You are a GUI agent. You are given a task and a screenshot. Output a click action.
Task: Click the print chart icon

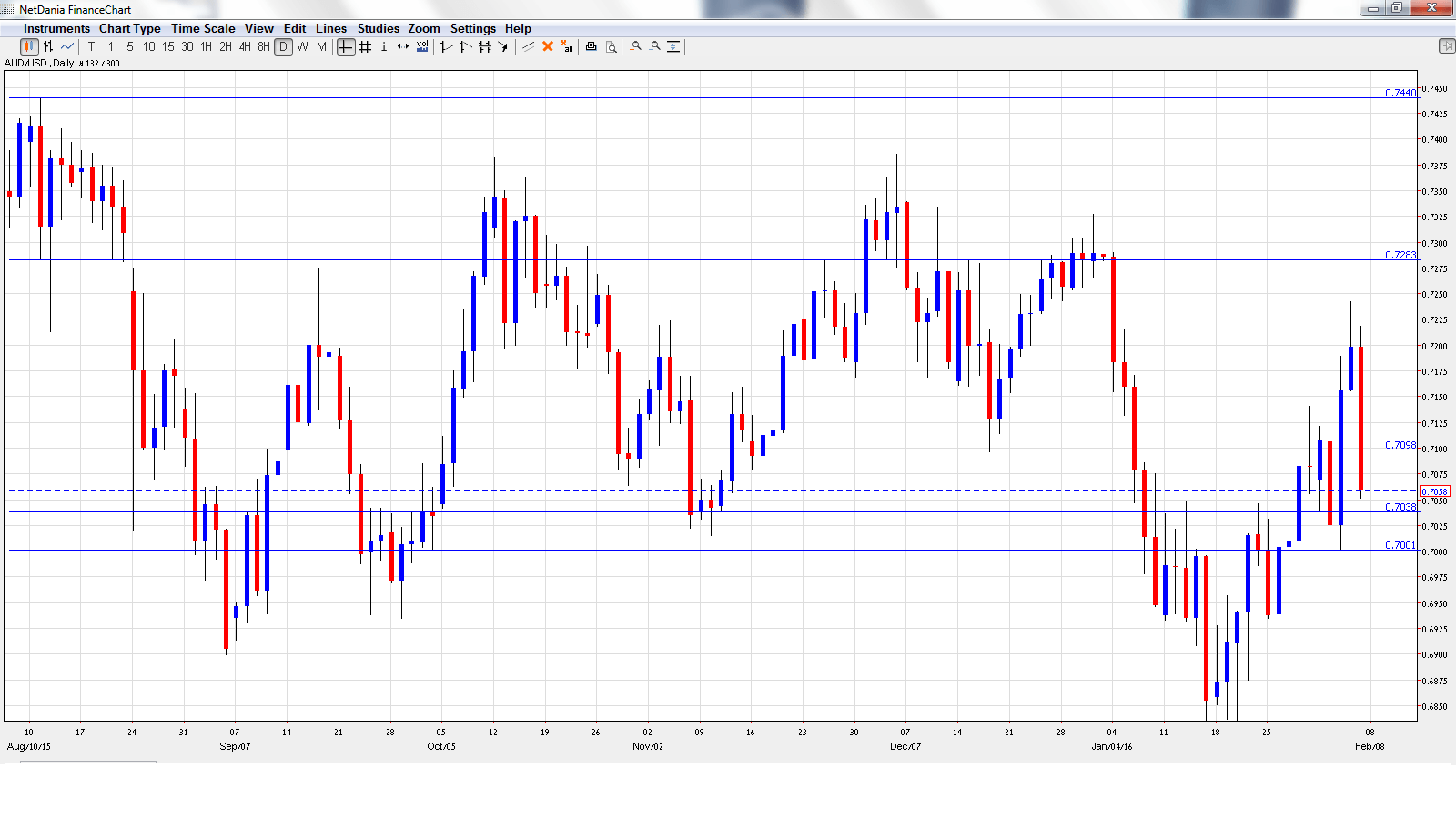(589, 47)
